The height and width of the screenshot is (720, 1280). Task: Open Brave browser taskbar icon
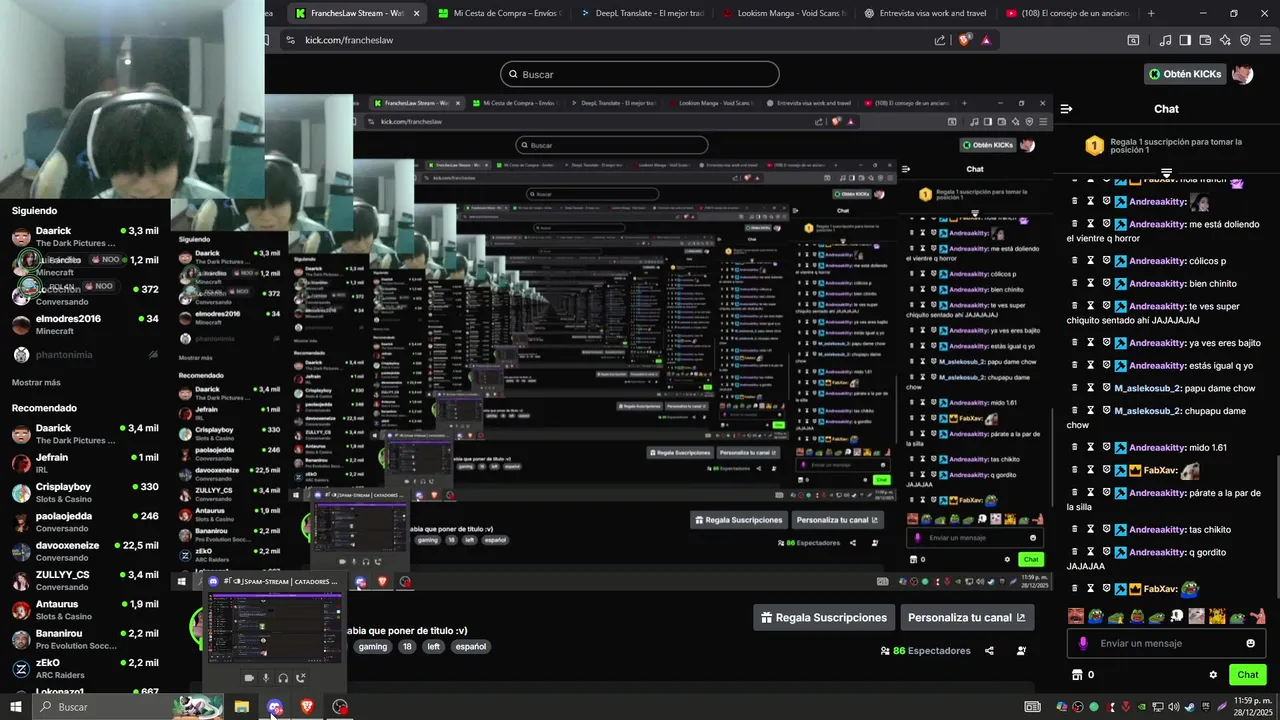pyautogui.click(x=307, y=707)
